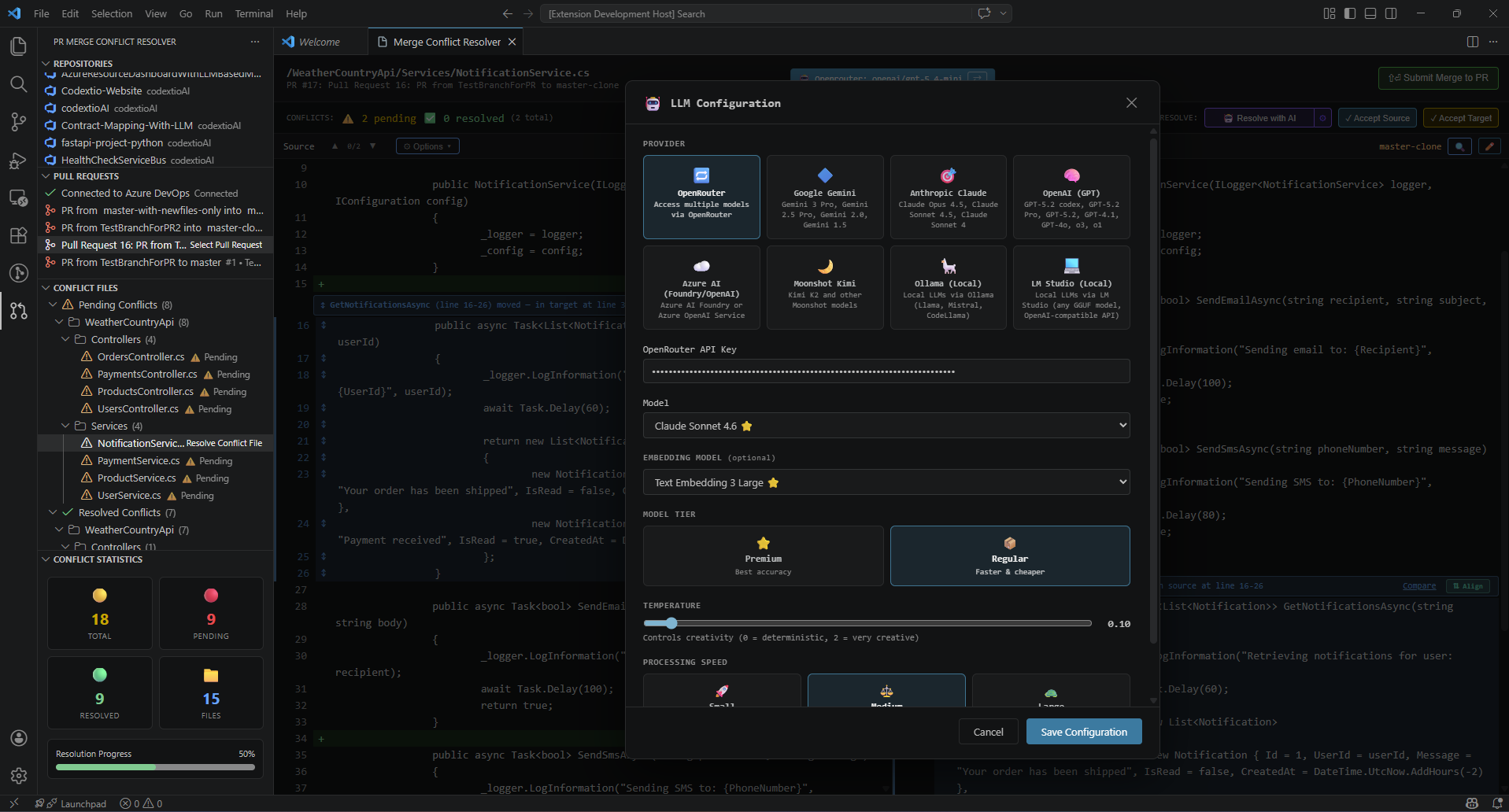Collapse the Controllers (4) folder
The height and width of the screenshot is (812, 1509).
tap(65, 339)
